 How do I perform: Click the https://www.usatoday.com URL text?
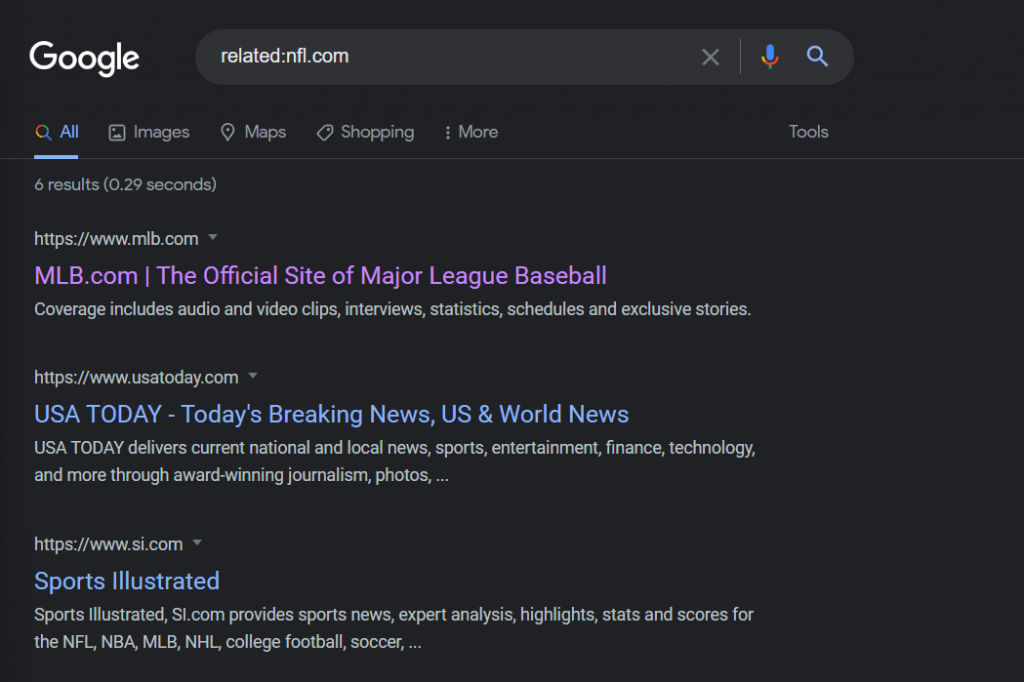pyautogui.click(x=136, y=377)
